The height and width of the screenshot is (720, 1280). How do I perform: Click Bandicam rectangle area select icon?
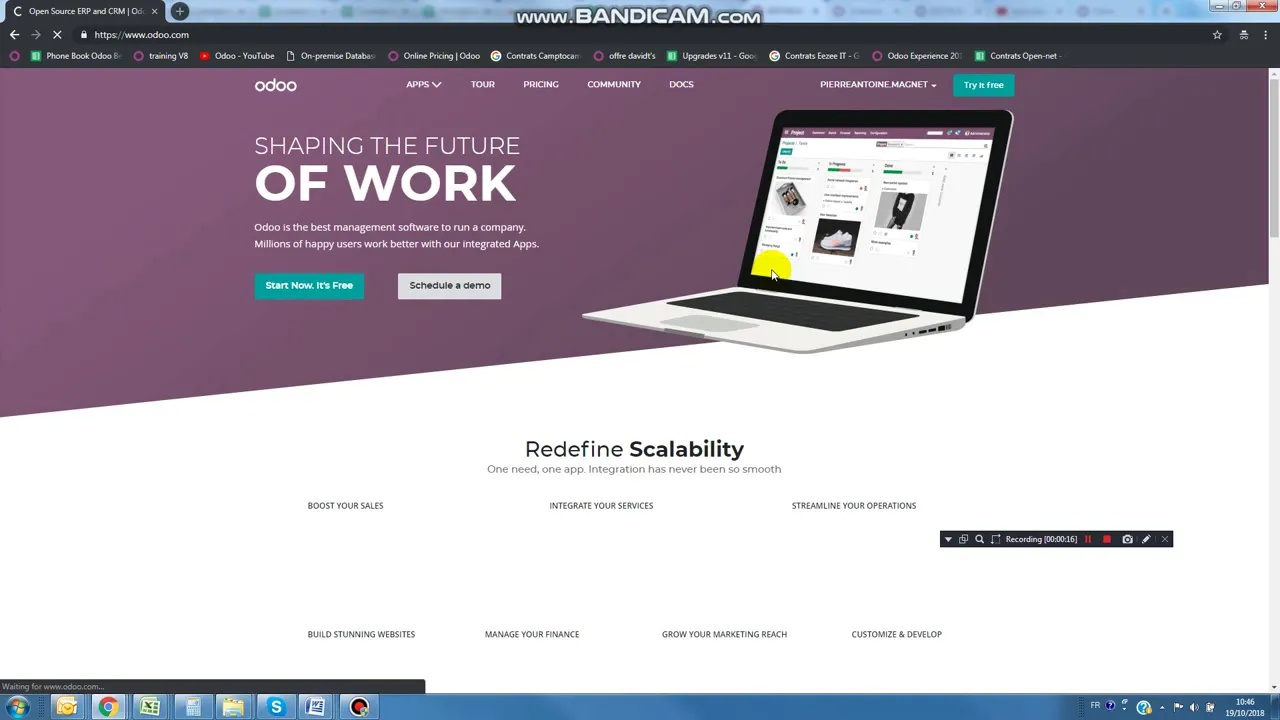coord(995,539)
